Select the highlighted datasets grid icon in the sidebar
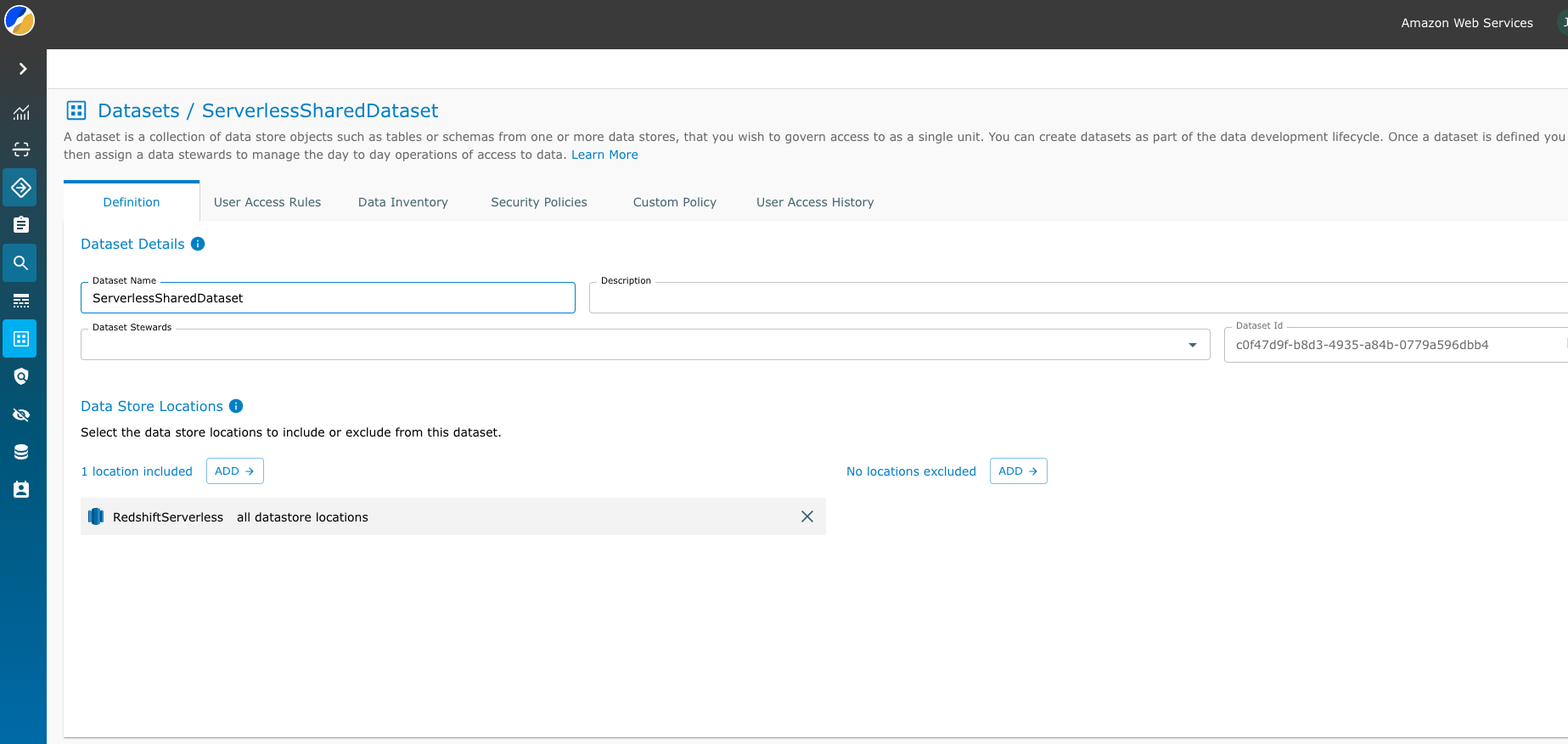The height and width of the screenshot is (744, 1568). (x=21, y=339)
